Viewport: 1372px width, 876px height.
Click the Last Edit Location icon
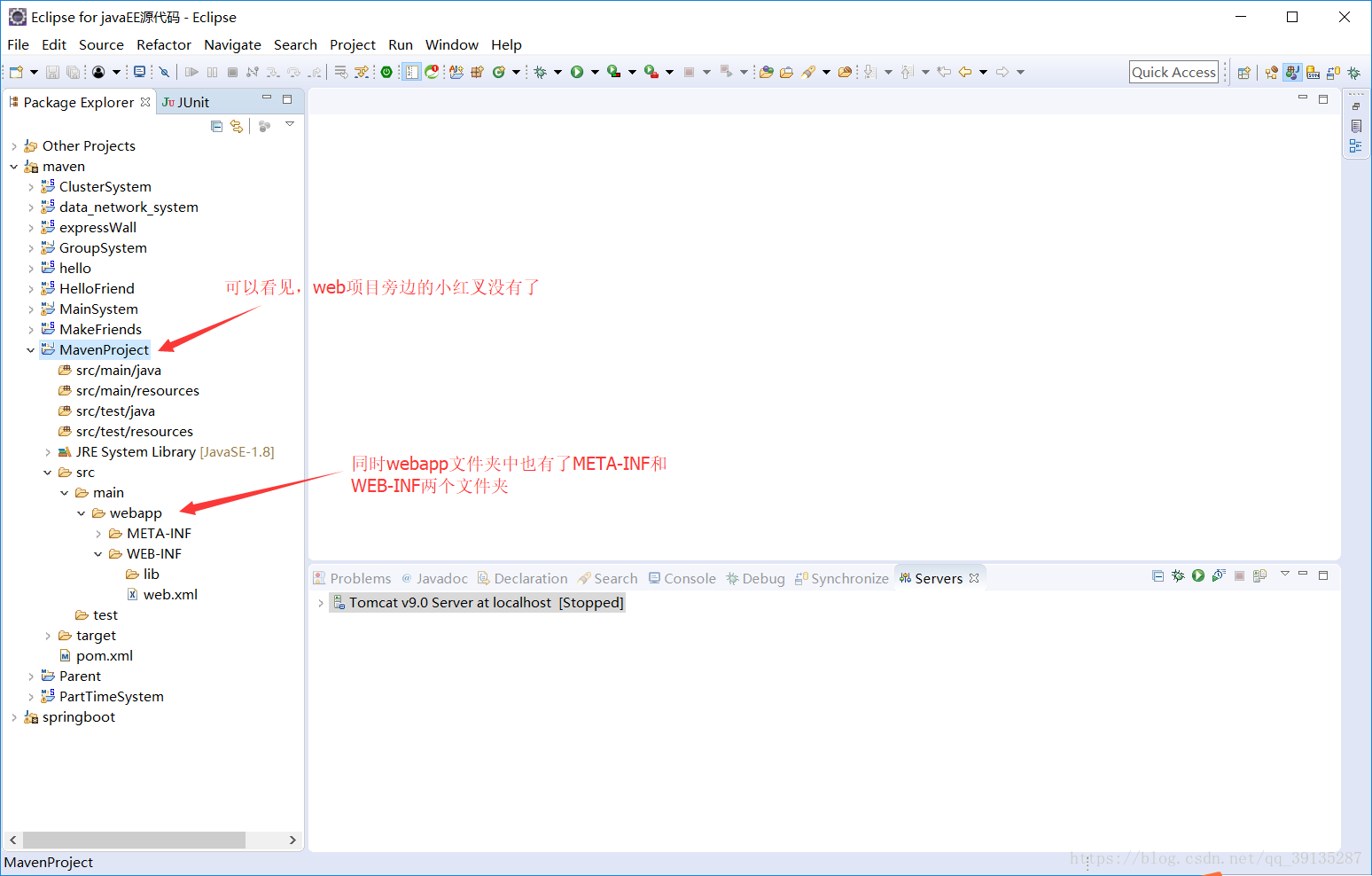point(945,72)
